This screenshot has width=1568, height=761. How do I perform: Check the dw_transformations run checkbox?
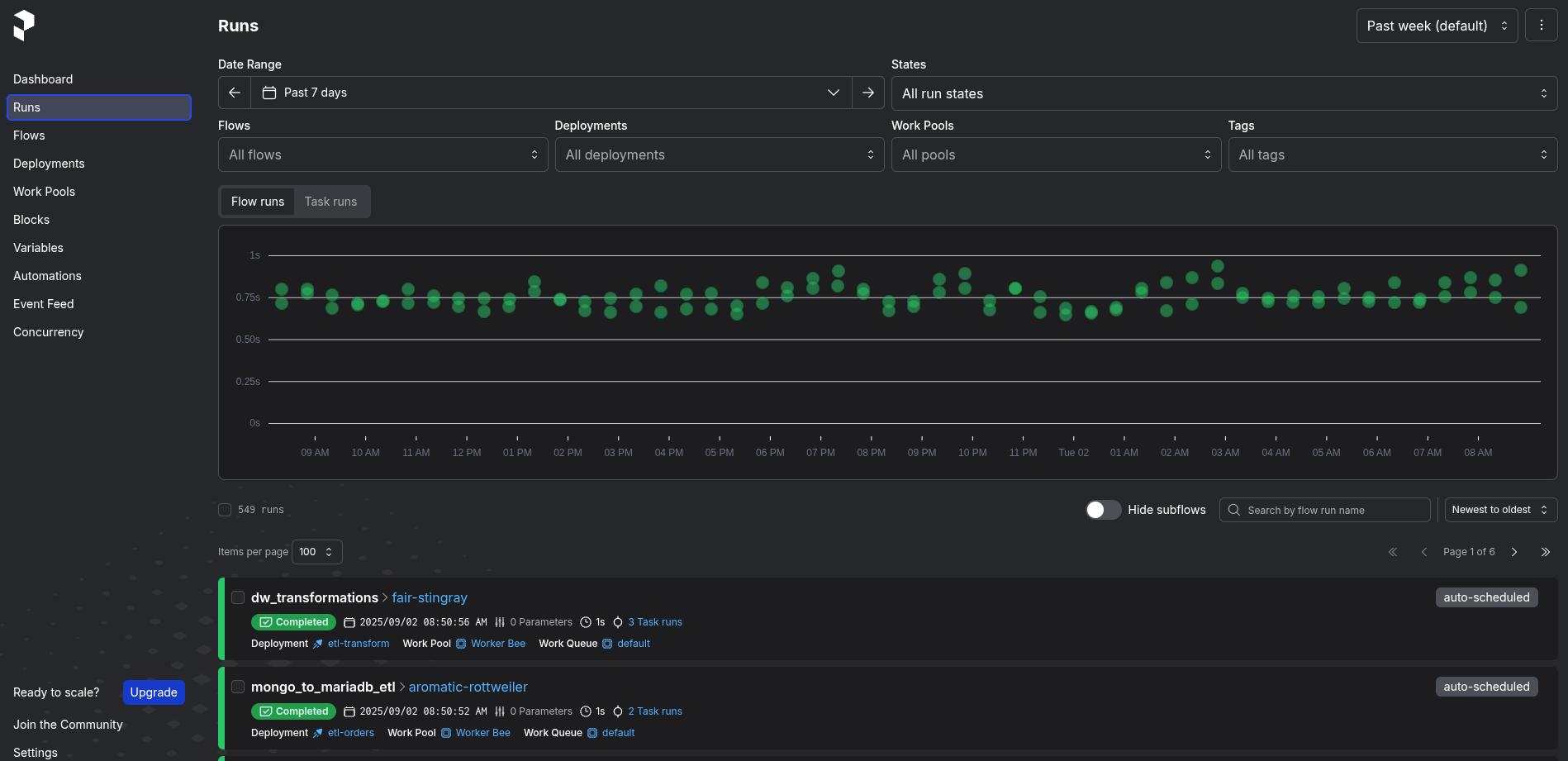click(238, 597)
